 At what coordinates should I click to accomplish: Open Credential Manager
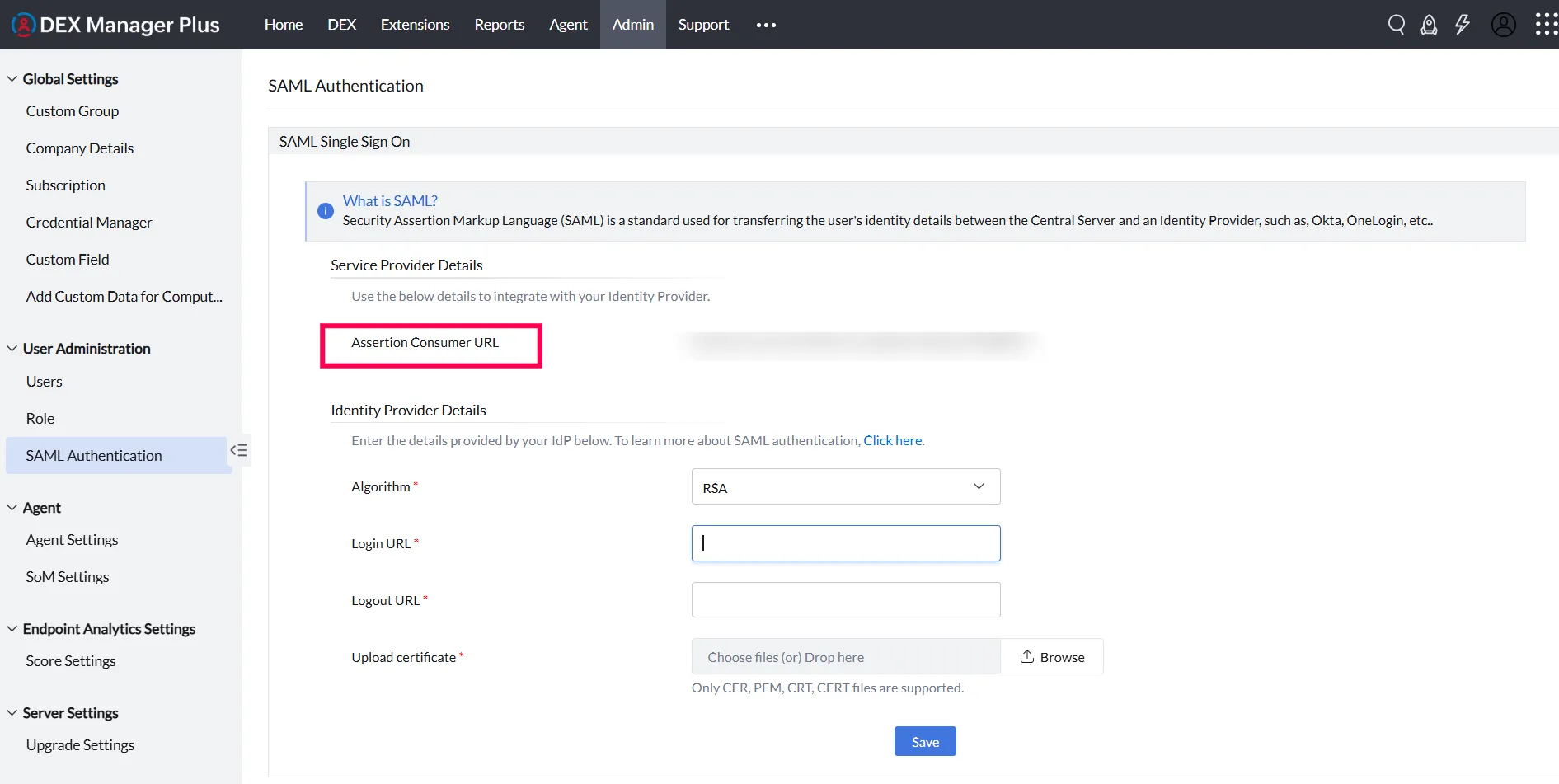click(89, 223)
